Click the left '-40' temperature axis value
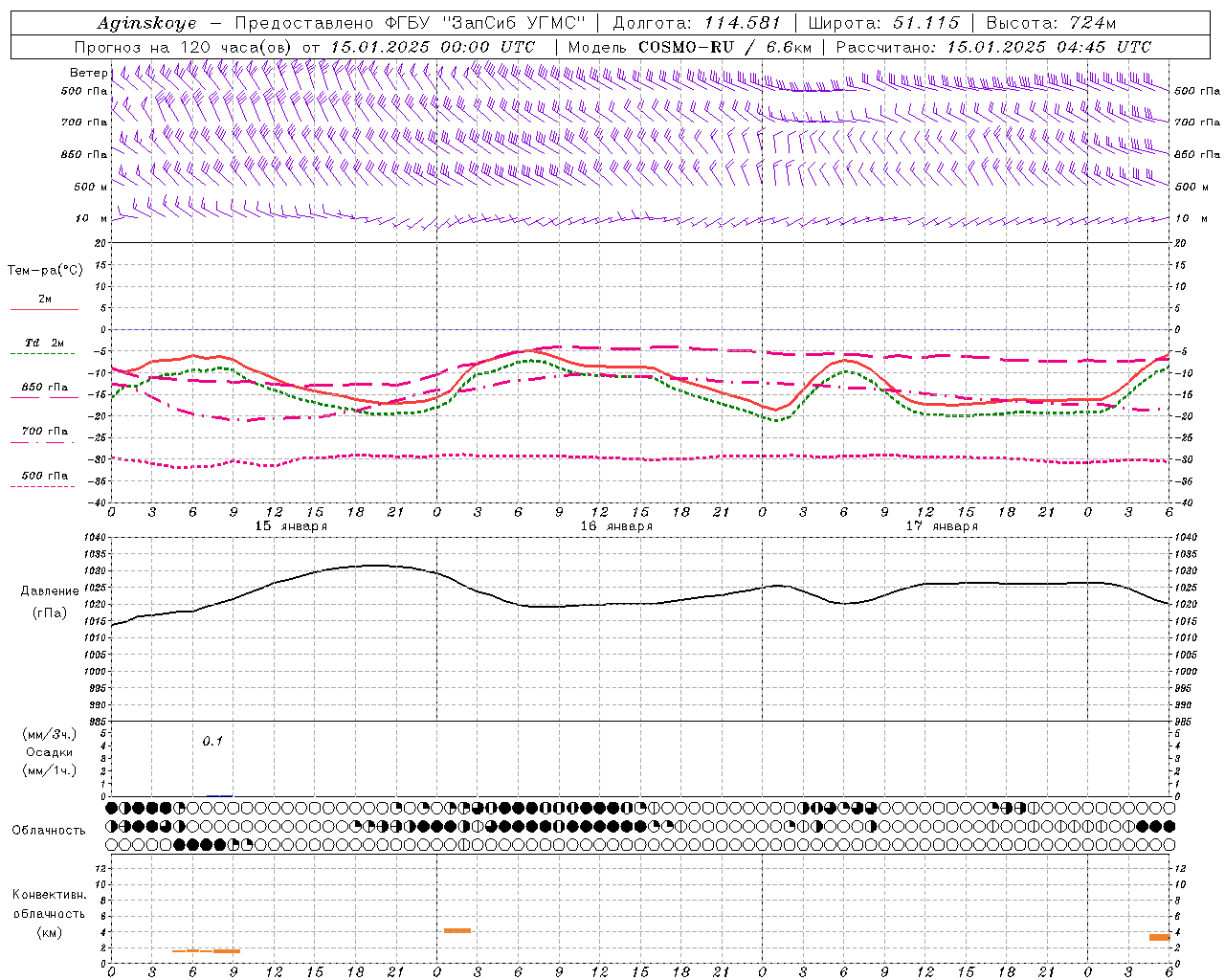Image resolution: width=1225 pixels, height=980 pixels. (x=99, y=502)
